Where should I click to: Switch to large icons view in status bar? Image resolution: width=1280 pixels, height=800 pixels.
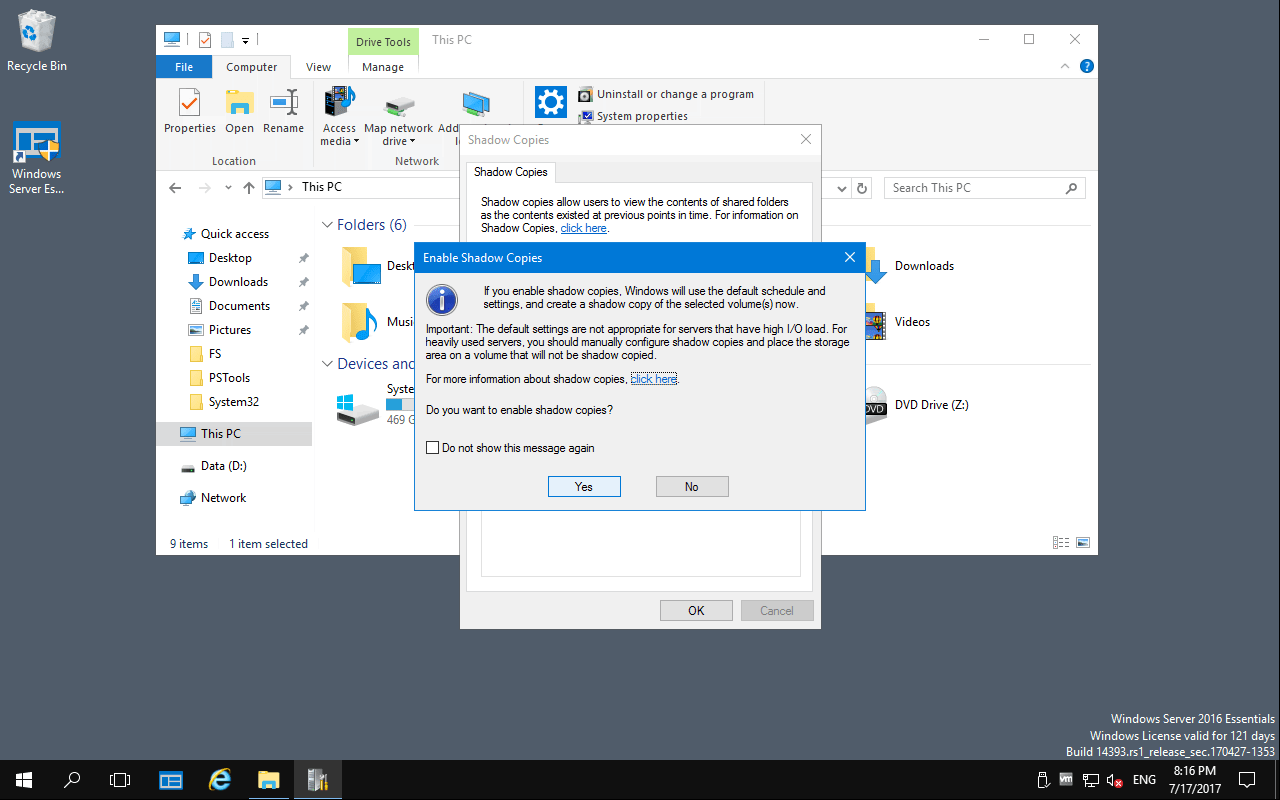[x=1082, y=543]
